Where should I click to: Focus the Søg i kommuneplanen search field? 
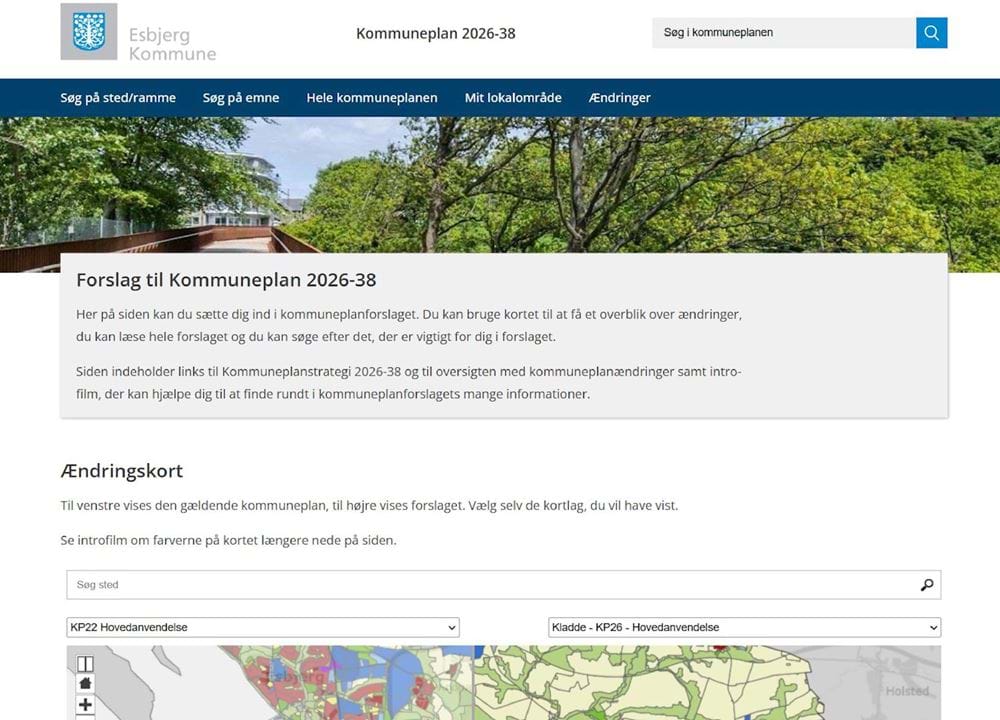point(783,33)
